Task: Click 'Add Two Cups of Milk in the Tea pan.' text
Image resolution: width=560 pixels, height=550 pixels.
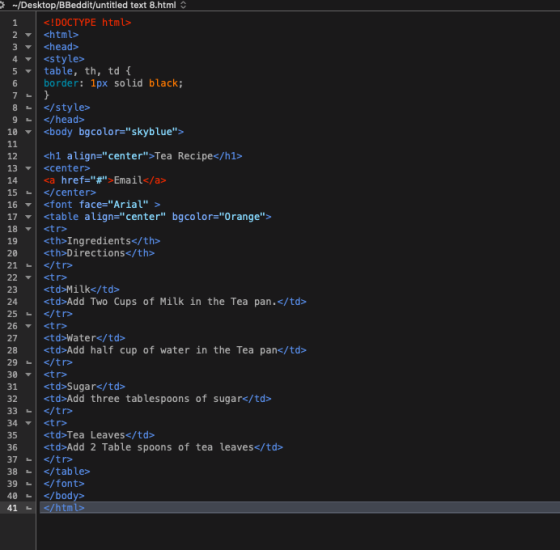Action: point(172,302)
